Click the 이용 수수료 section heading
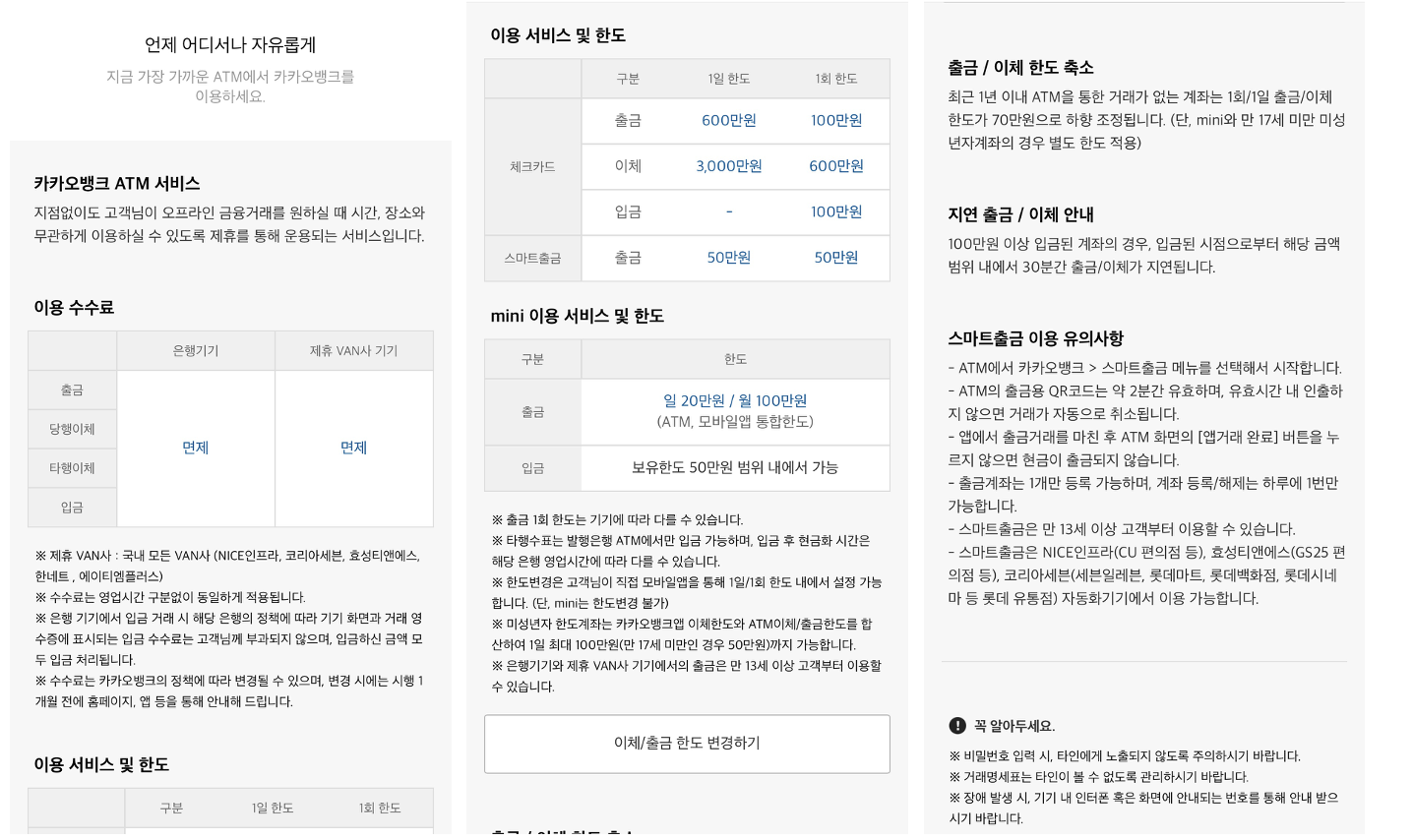Image resolution: width=1413 pixels, height=840 pixels. [x=74, y=307]
